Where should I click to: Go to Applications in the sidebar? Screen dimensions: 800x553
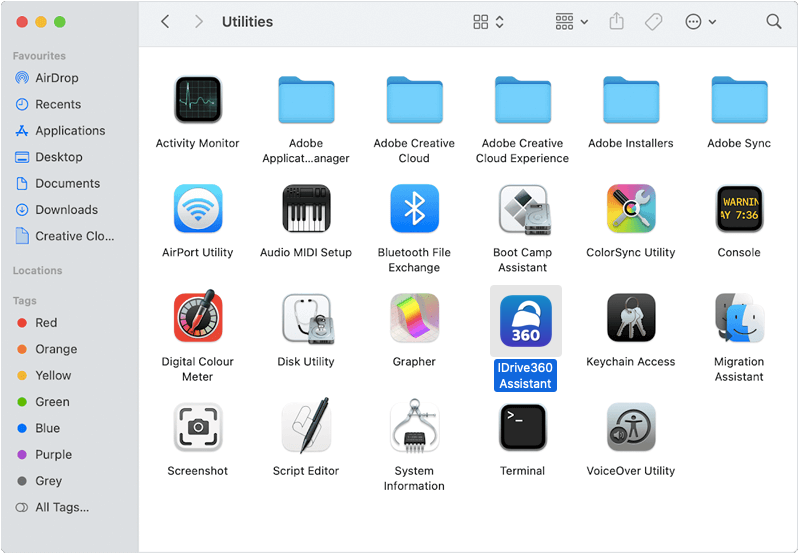tap(60, 131)
